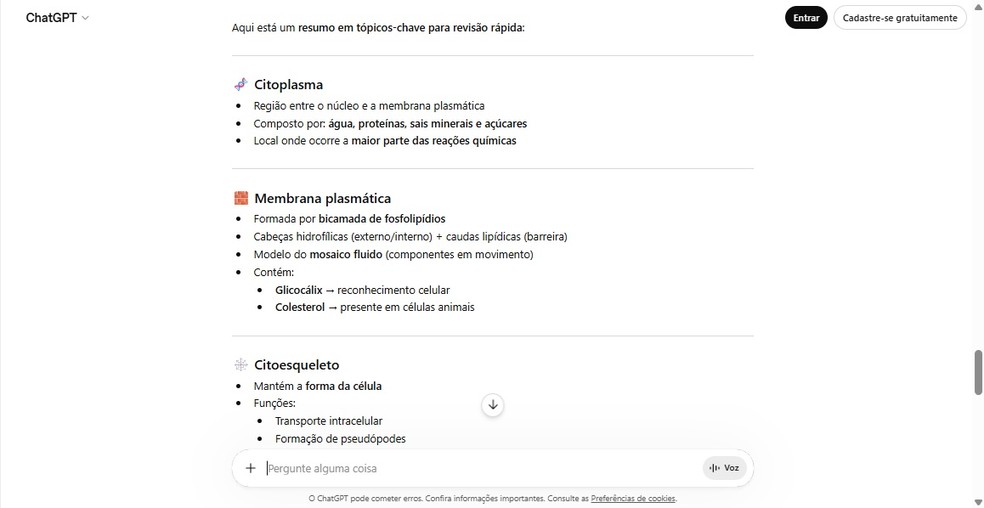
Task: Click the plus attach icon in message box
Action: (x=251, y=468)
